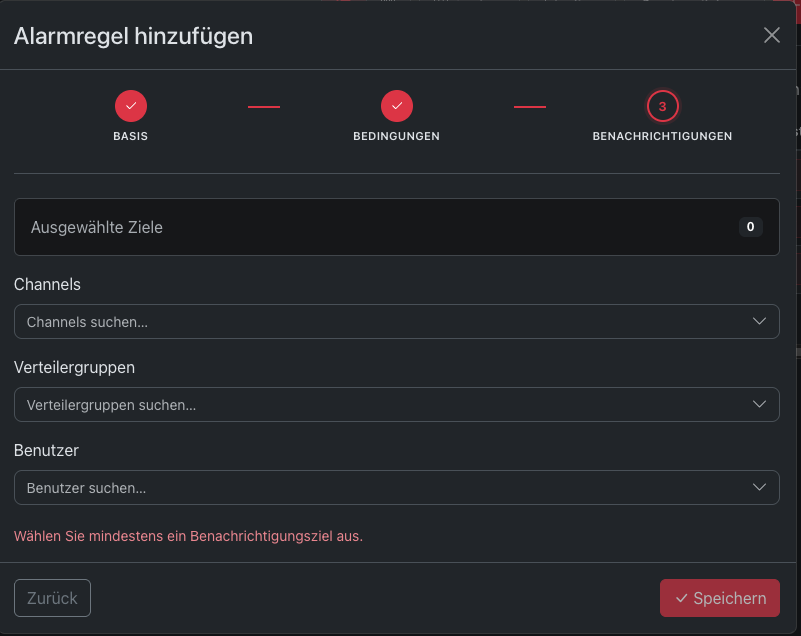
Task: Click the Verteilergruppen suchen search field
Action: [x=396, y=405]
